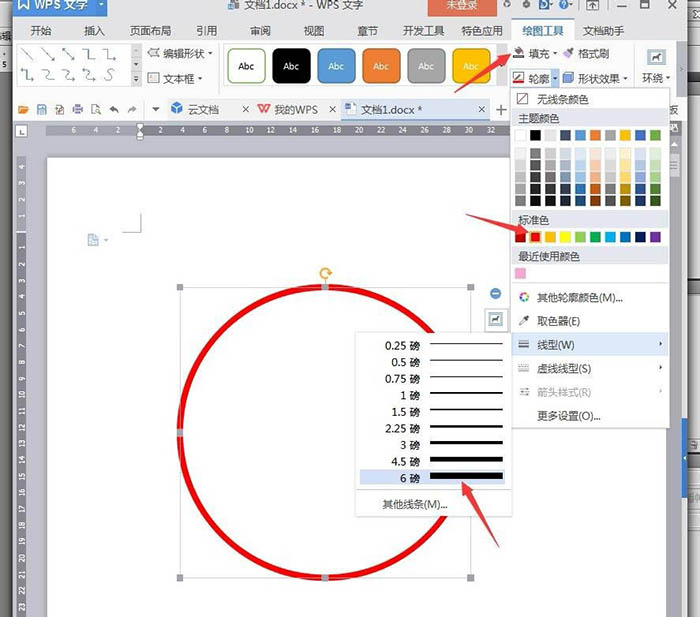
Task: Expand the Shape Effects dropdown arrow
Action: (x=625, y=79)
